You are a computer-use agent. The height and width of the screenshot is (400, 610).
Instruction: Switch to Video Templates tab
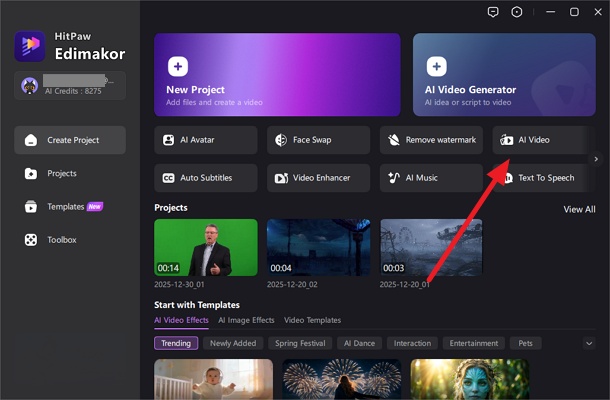point(312,320)
